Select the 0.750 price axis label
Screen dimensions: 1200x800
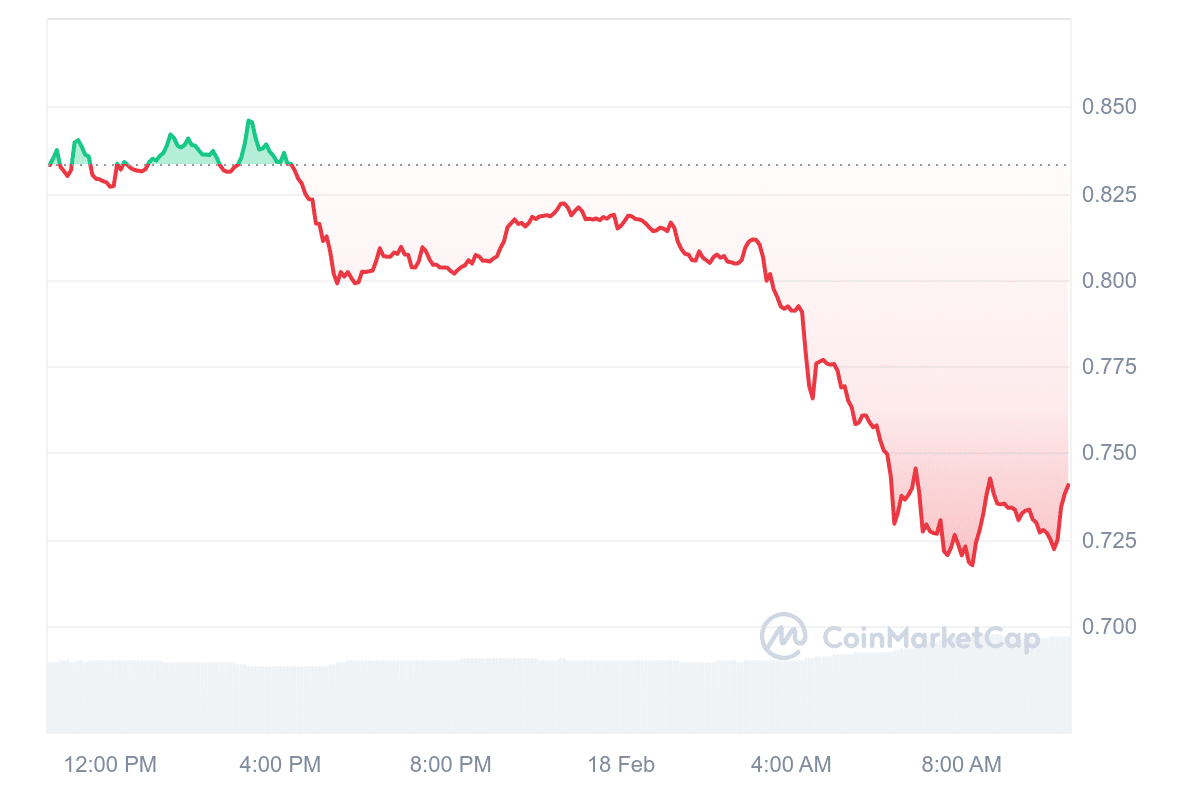pyautogui.click(x=1109, y=453)
